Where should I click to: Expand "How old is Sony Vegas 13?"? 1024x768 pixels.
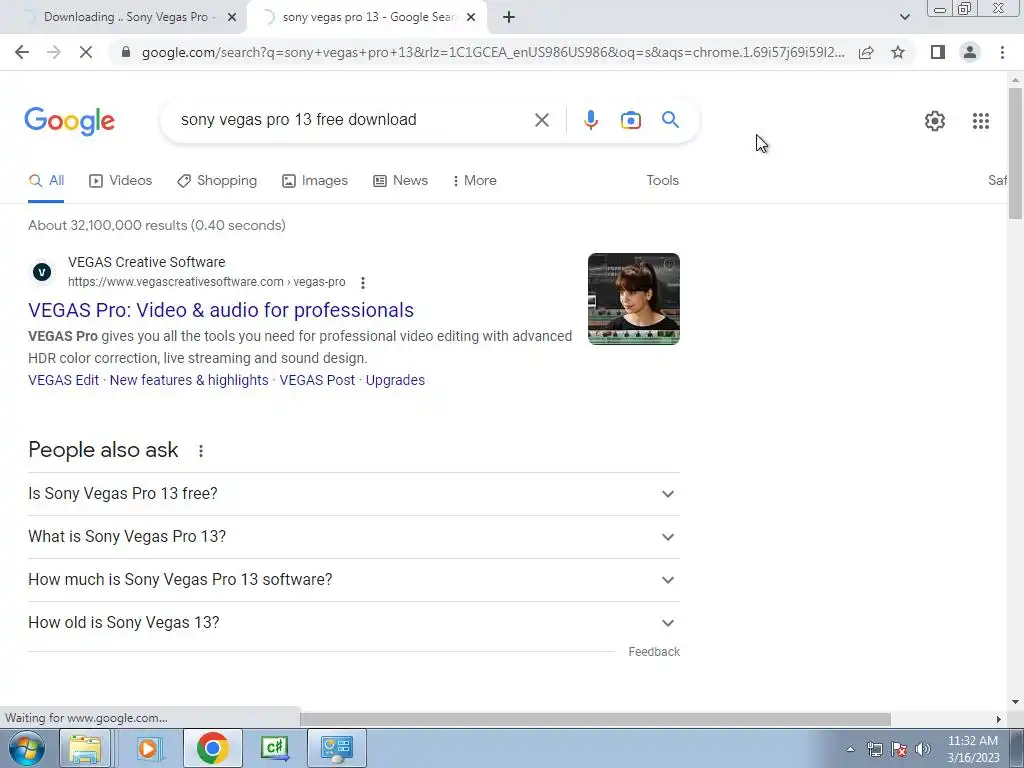tap(353, 623)
